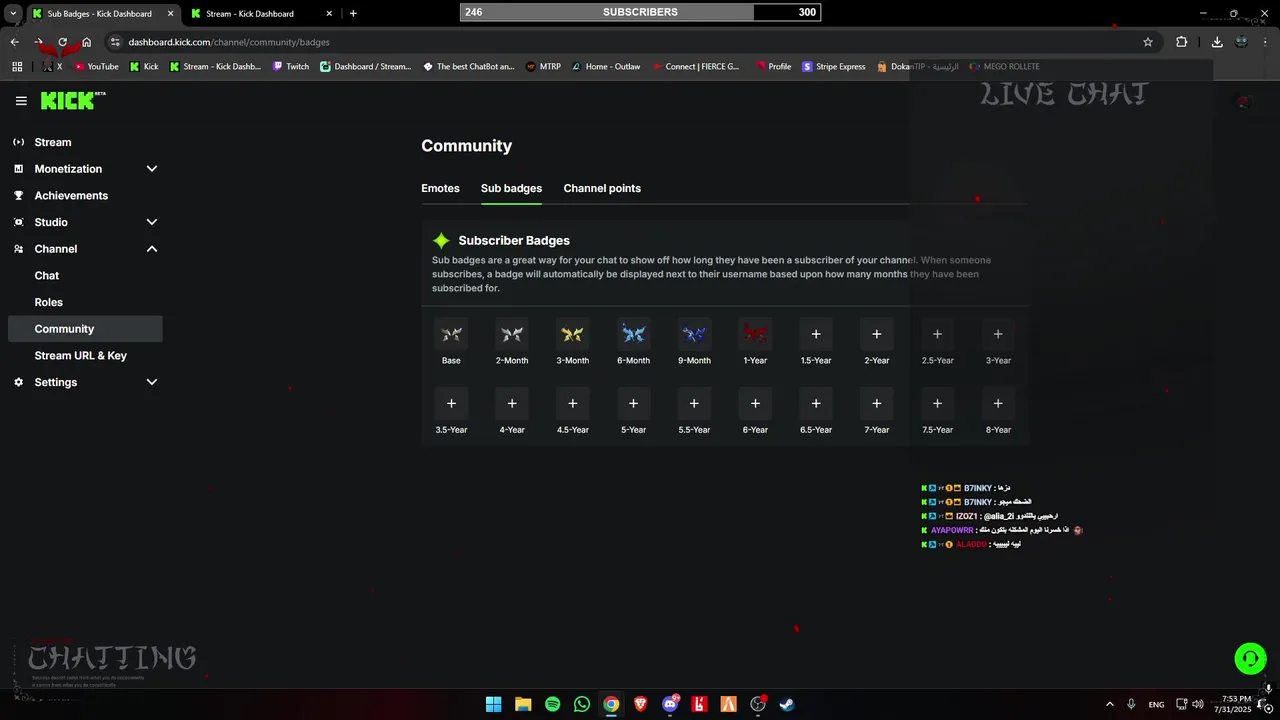Viewport: 1280px width, 720px height.
Task: Add a badge for 4-Year
Action: point(512,403)
